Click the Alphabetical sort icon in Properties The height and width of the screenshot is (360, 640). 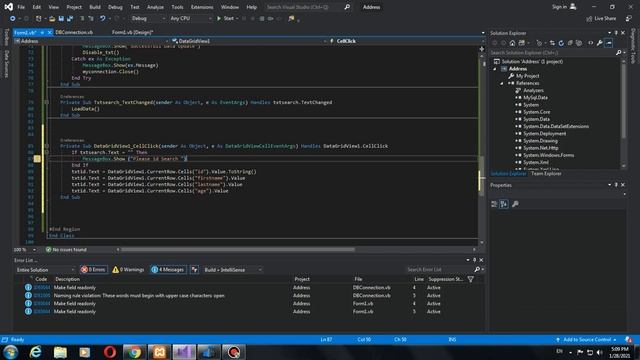(504, 204)
